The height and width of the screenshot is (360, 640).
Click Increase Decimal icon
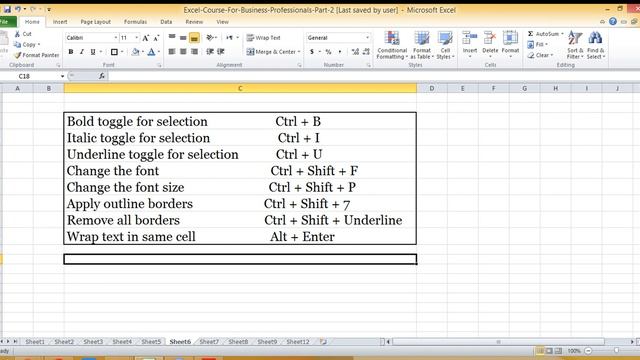pos(355,52)
